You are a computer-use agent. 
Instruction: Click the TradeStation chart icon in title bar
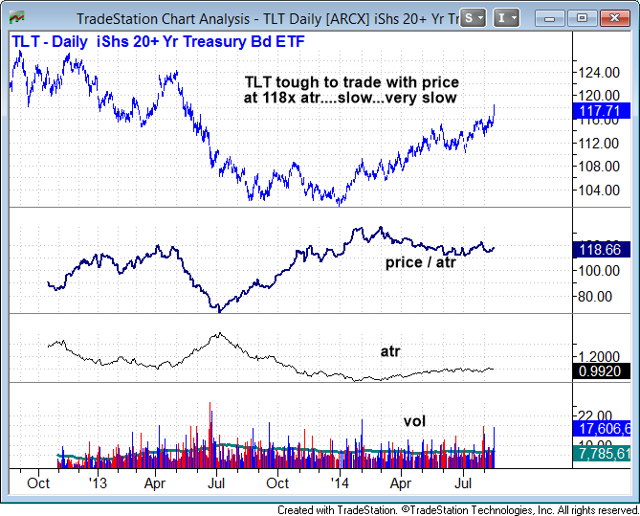tap(17, 18)
